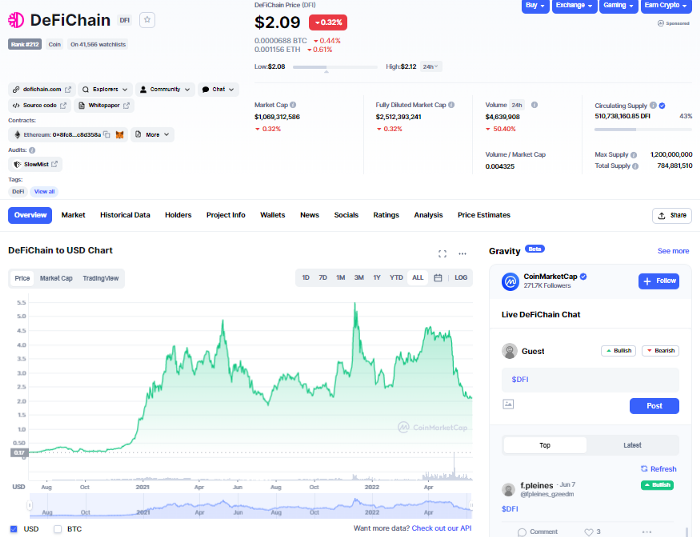Switch chart to Price view

click(22, 279)
